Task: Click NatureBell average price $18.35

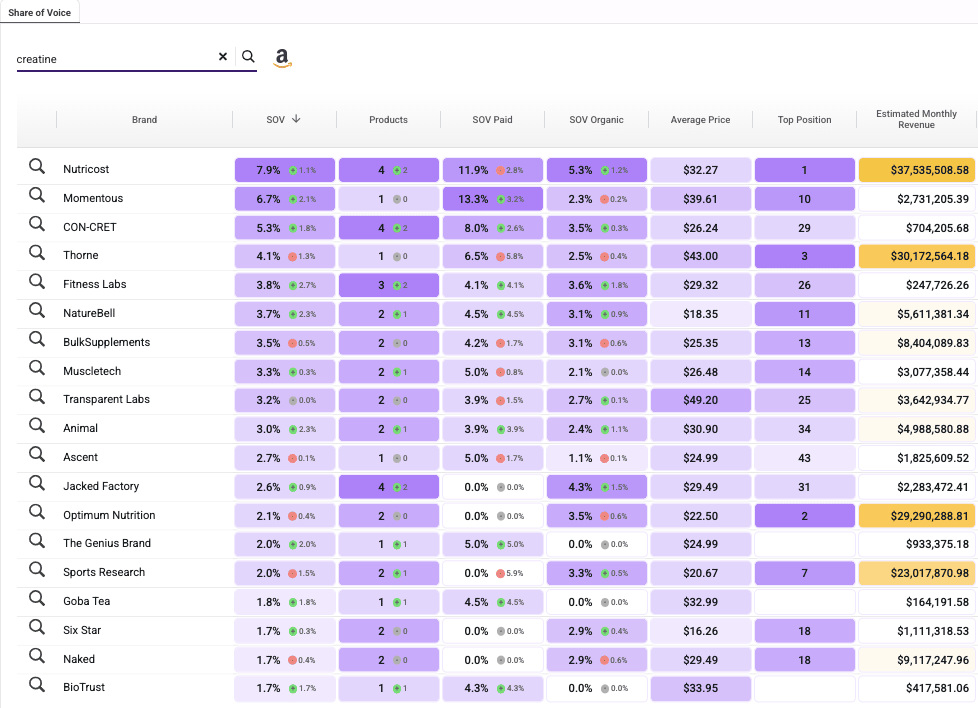Action: click(x=700, y=314)
